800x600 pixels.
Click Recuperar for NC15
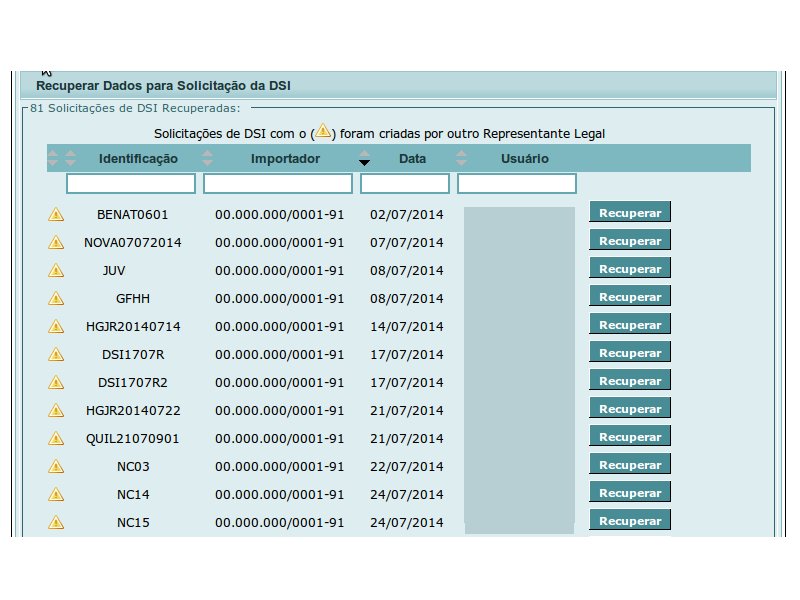pos(630,521)
